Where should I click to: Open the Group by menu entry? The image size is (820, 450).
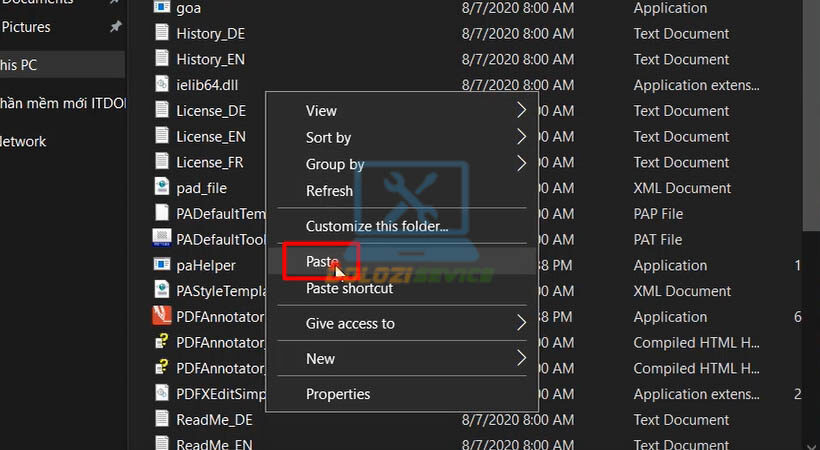(402, 164)
